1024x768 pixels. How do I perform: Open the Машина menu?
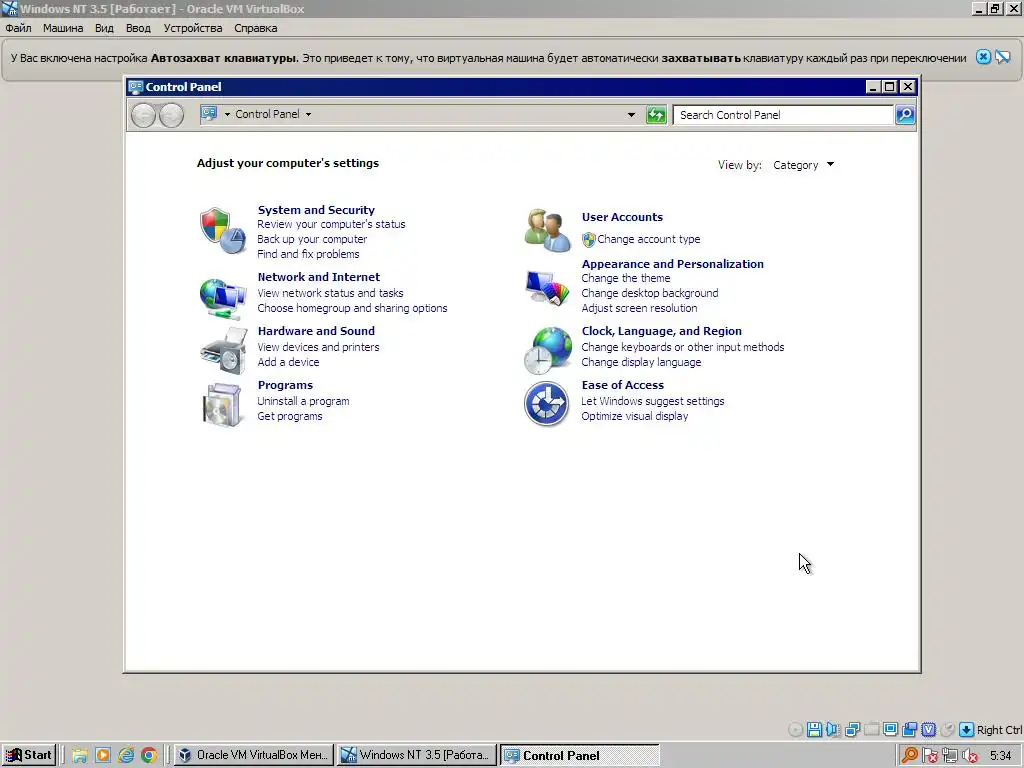click(x=63, y=28)
